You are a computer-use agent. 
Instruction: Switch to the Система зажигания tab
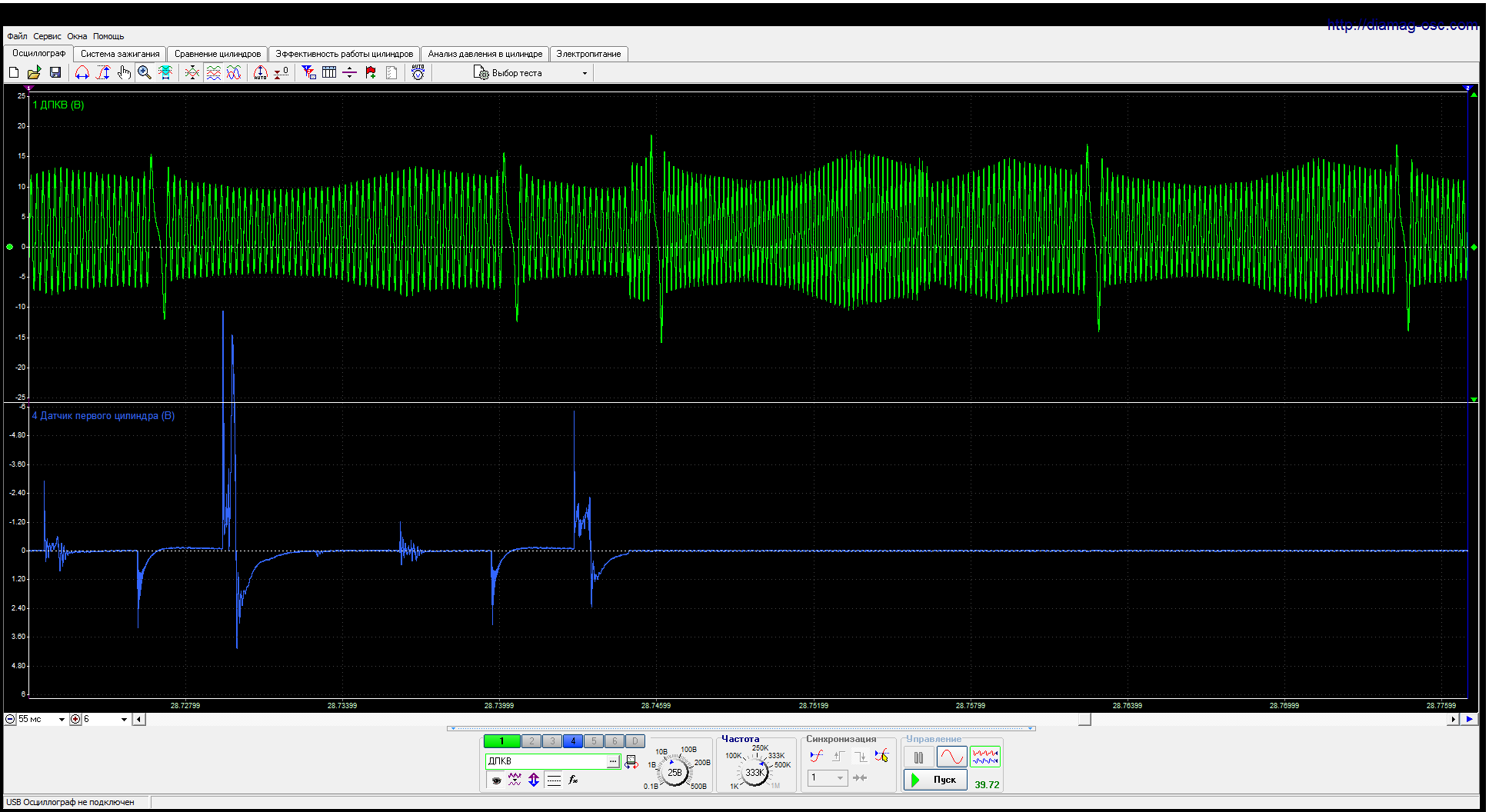pyautogui.click(x=120, y=54)
